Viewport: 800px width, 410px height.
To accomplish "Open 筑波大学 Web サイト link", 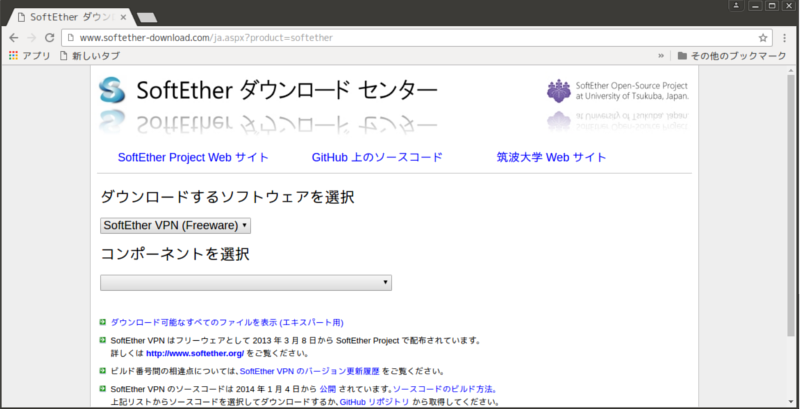I will 552,157.
